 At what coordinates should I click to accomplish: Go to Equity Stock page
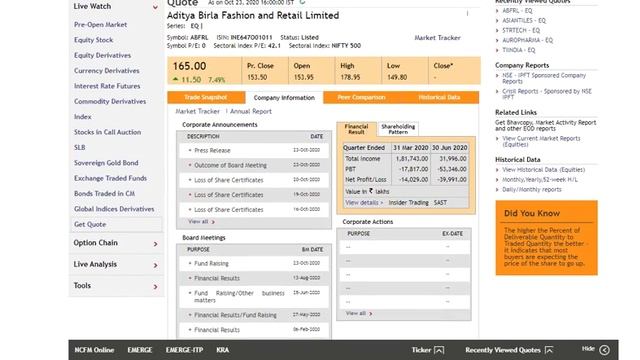click(93, 40)
